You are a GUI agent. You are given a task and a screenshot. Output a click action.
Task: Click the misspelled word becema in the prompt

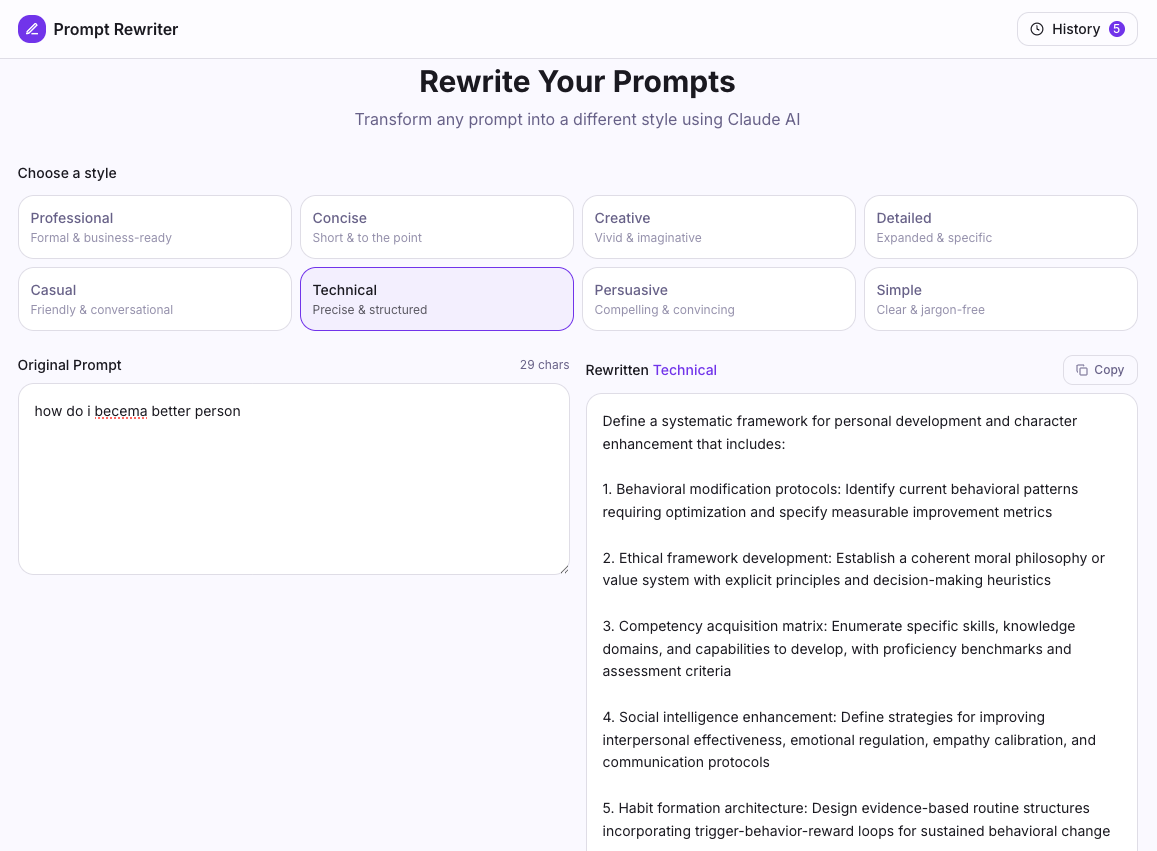click(122, 411)
